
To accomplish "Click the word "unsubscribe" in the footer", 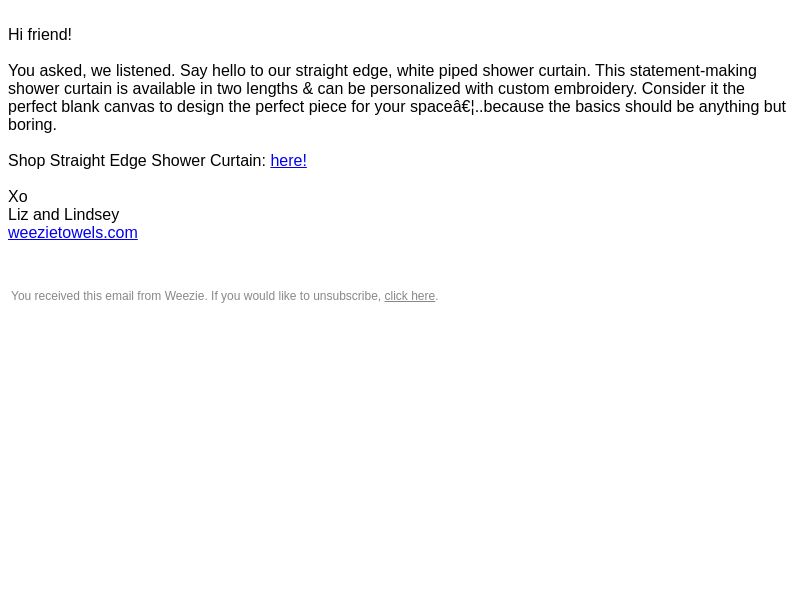I will click(345, 296).
